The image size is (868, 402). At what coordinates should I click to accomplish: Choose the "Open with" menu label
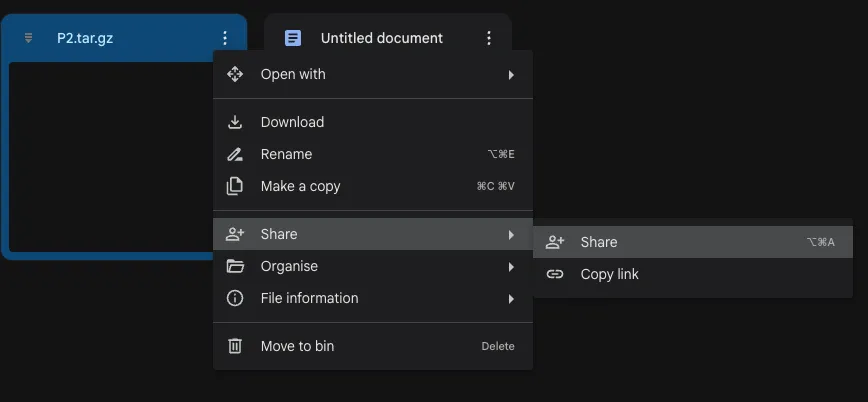coord(293,74)
